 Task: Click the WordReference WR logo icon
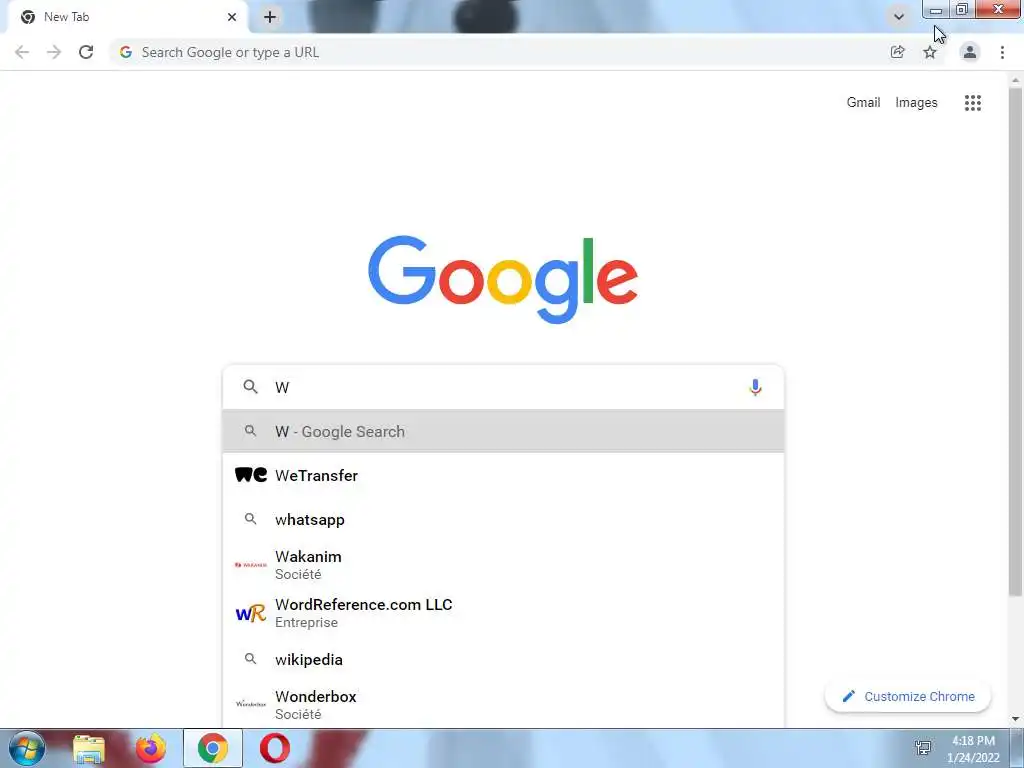tap(251, 613)
